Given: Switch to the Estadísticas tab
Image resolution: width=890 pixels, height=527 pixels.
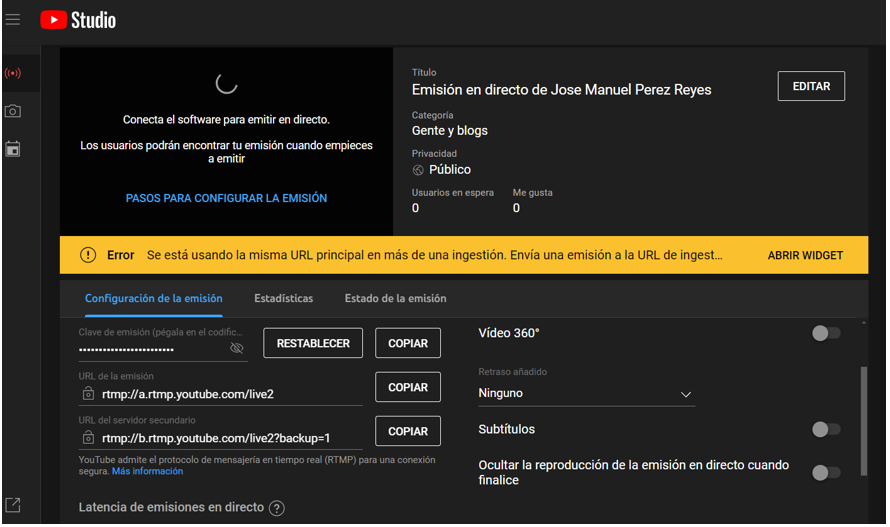Looking at the screenshot, I should click(283, 298).
